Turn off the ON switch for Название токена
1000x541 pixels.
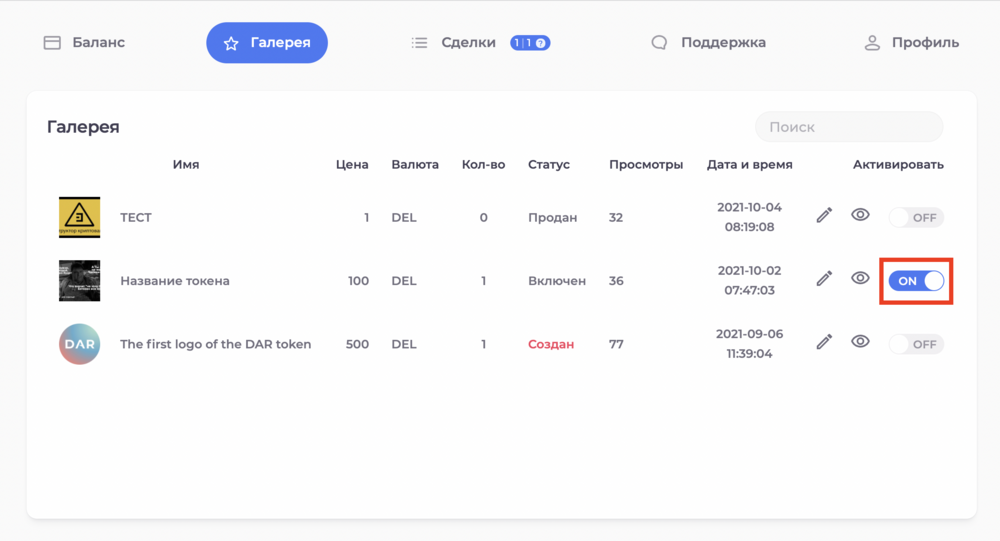916,281
